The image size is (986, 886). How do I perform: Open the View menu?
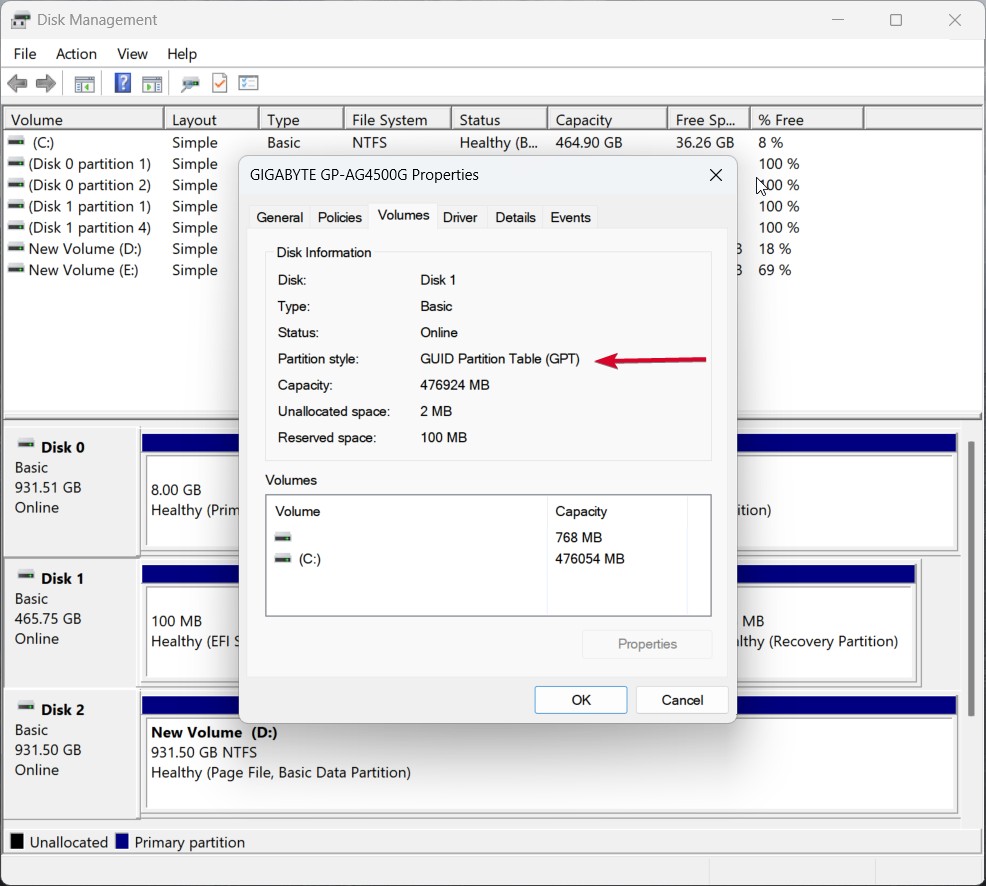[132, 54]
